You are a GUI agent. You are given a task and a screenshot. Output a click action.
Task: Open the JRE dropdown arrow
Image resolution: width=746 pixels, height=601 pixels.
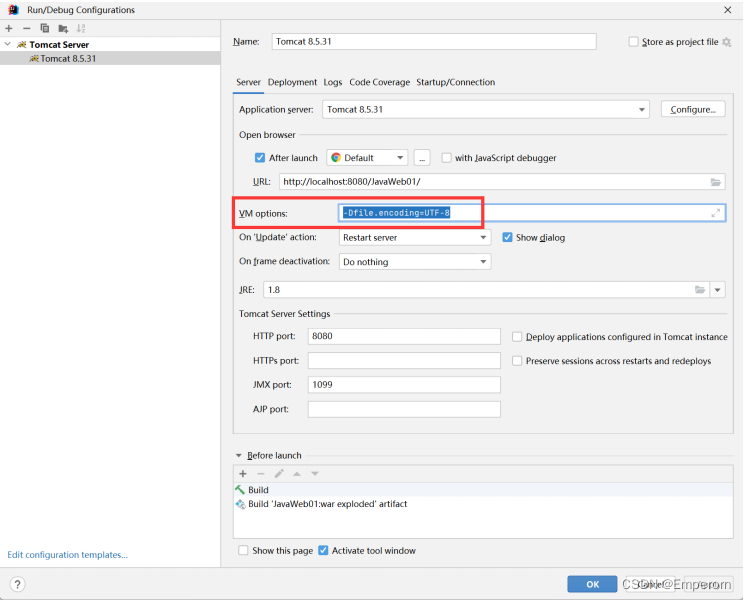coord(717,289)
